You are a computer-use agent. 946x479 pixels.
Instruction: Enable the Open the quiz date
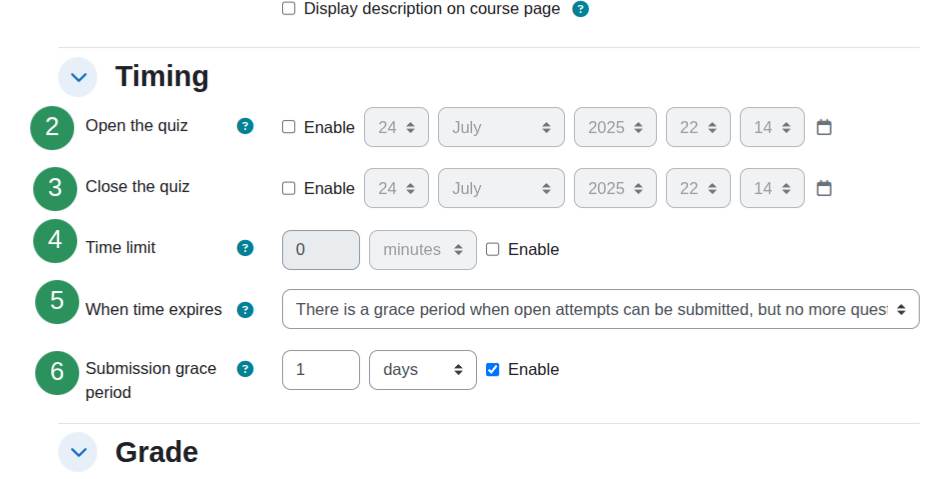(289, 127)
